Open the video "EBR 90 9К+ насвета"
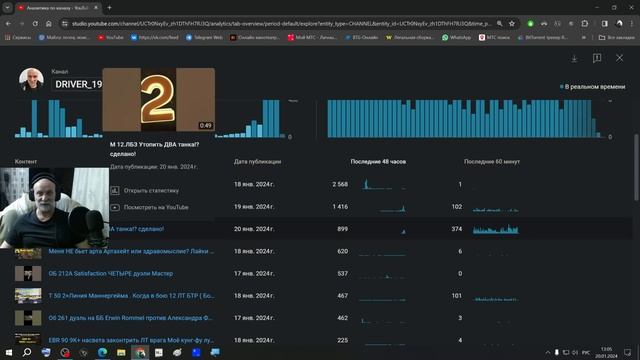This screenshot has width=640, height=360. (131, 340)
